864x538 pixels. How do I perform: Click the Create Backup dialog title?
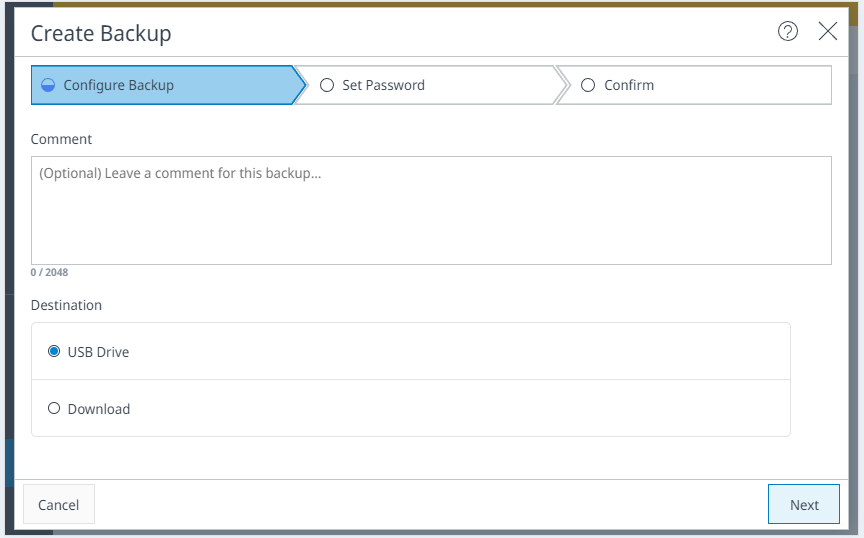101,33
